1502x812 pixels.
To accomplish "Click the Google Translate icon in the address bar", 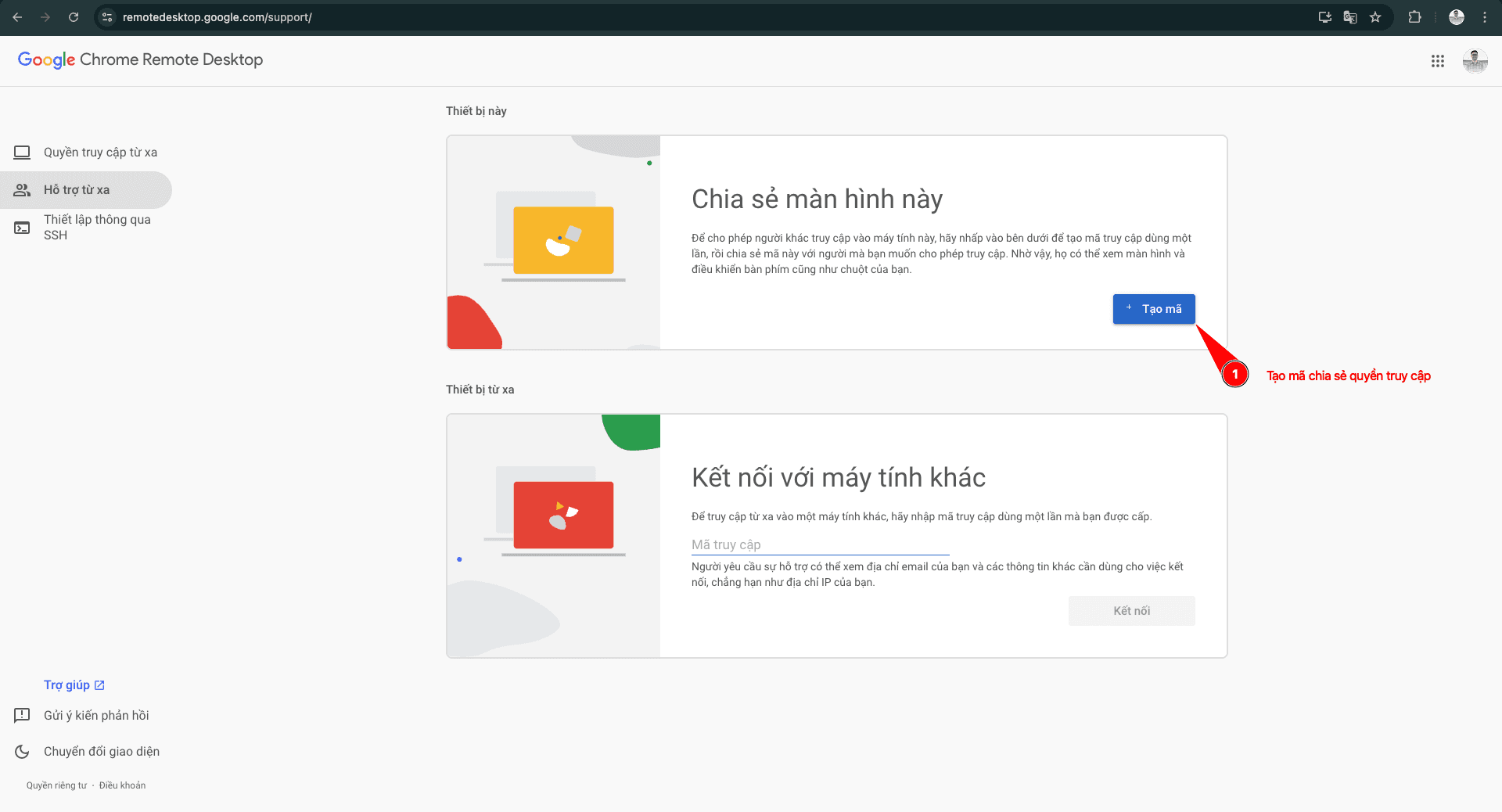I will click(1350, 17).
